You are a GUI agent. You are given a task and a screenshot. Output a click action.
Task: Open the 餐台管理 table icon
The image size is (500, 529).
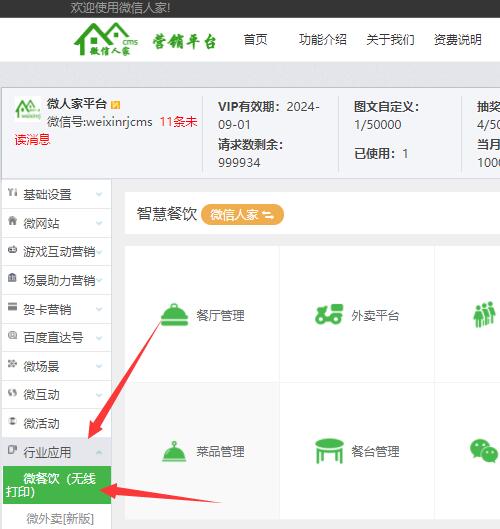point(329,451)
